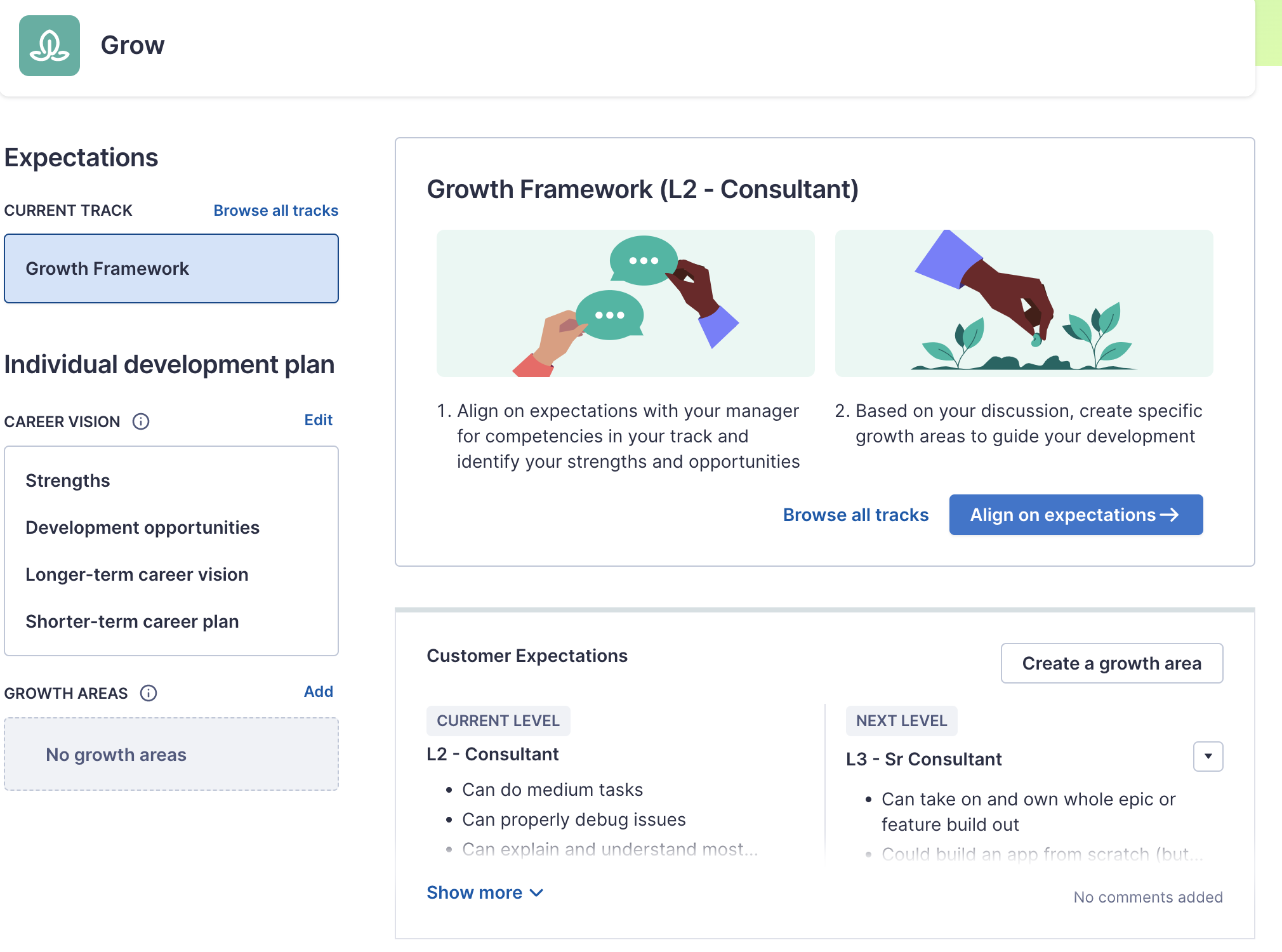
Task: Add a new growth area
Action: 318,692
